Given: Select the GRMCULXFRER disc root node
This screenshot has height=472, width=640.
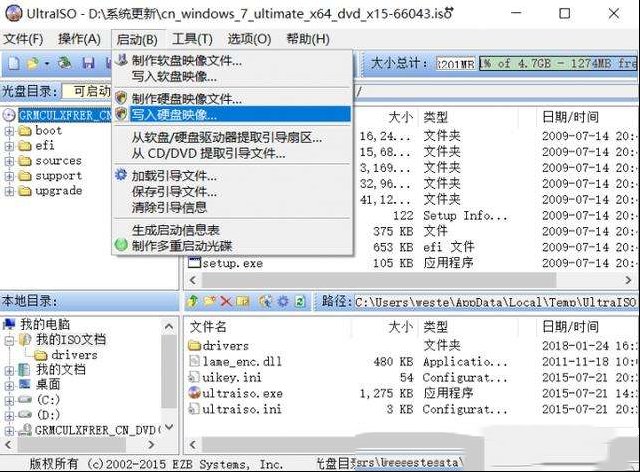Looking at the screenshot, I should click(x=64, y=116).
